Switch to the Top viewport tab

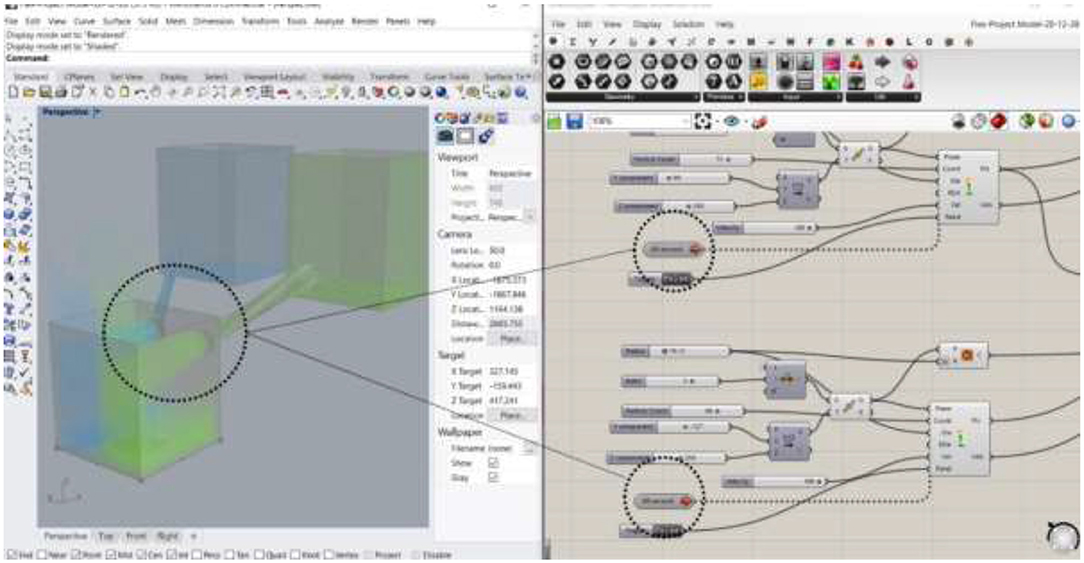(106, 536)
